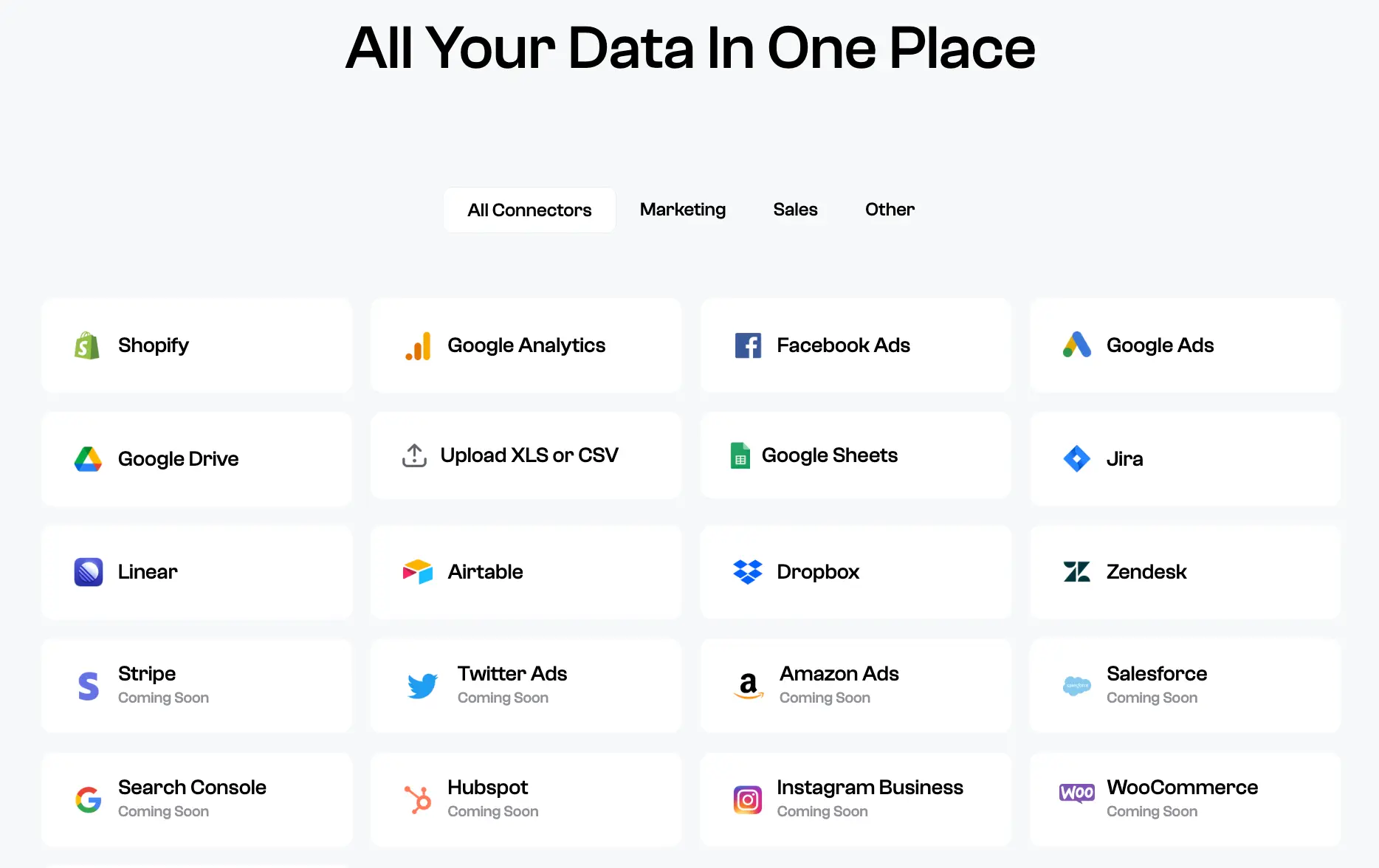Open the Sales connectors tab

tap(795, 210)
